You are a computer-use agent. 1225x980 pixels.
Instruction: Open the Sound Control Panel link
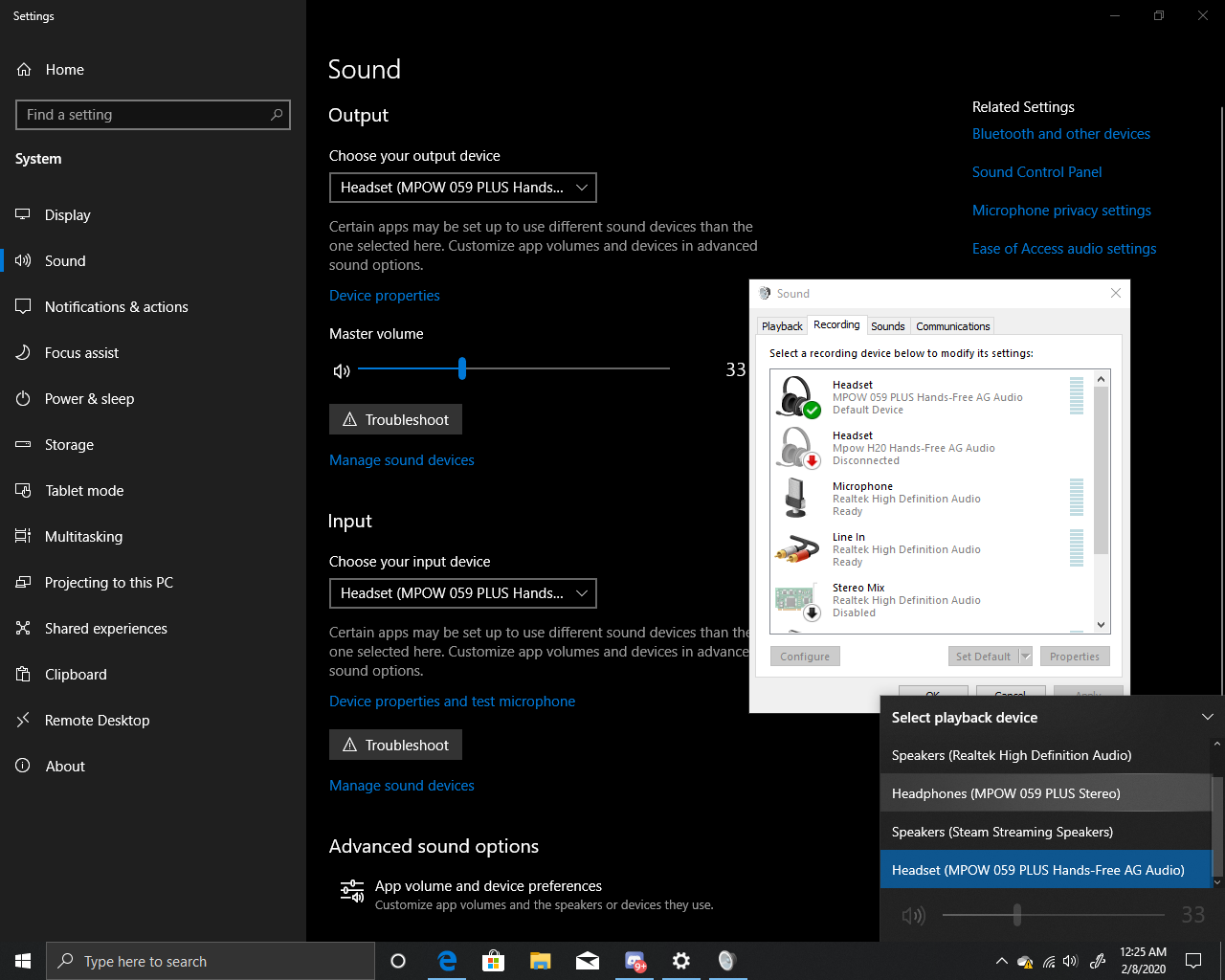[x=1037, y=172]
